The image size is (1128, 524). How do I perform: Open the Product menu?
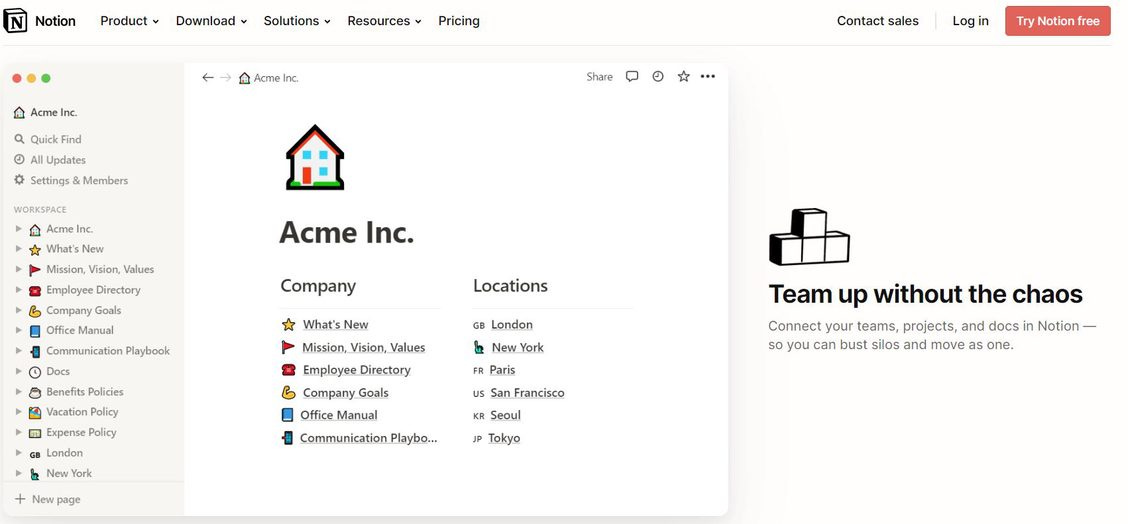pos(129,21)
